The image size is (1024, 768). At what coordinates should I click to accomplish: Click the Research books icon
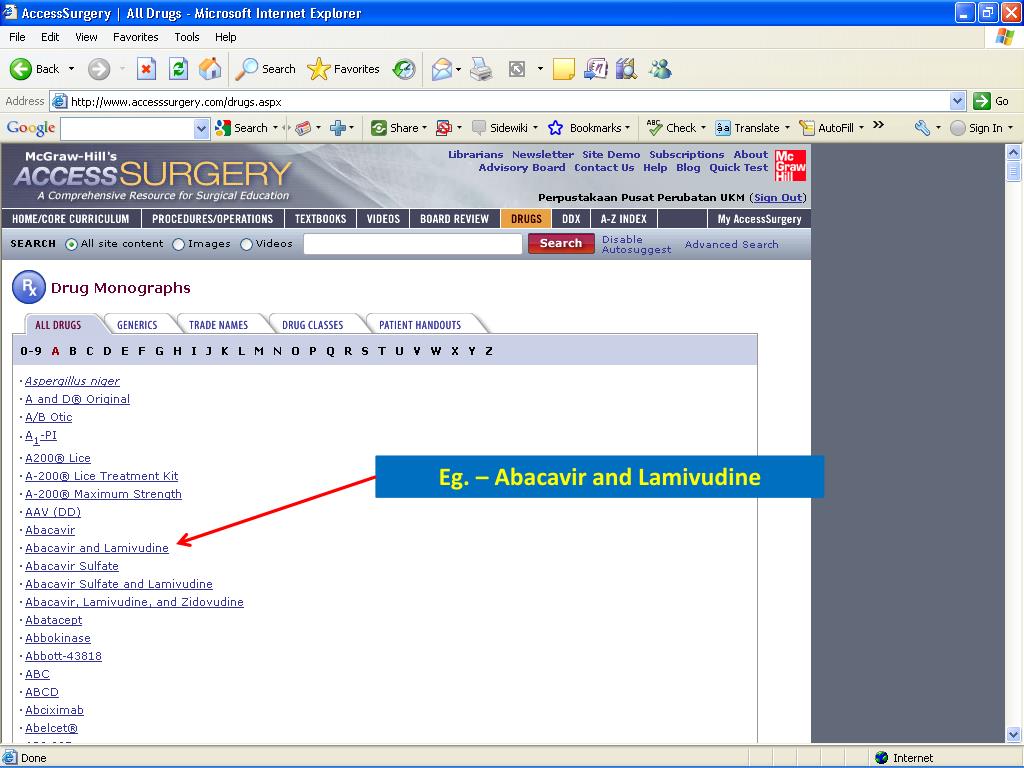(626, 69)
